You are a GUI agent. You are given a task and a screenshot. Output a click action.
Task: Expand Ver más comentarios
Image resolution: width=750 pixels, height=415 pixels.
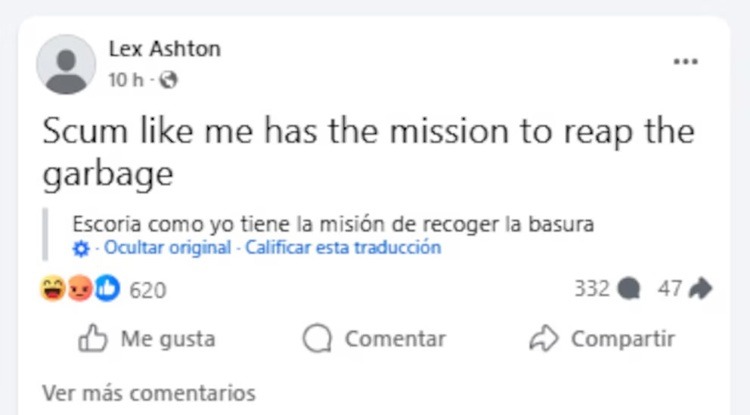pos(149,393)
